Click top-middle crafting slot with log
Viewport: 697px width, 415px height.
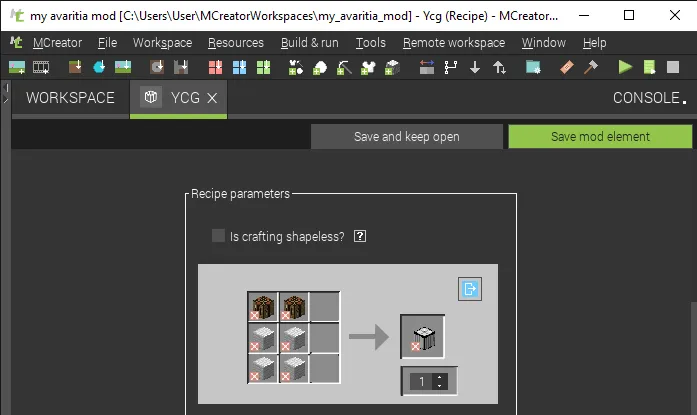pos(294,307)
